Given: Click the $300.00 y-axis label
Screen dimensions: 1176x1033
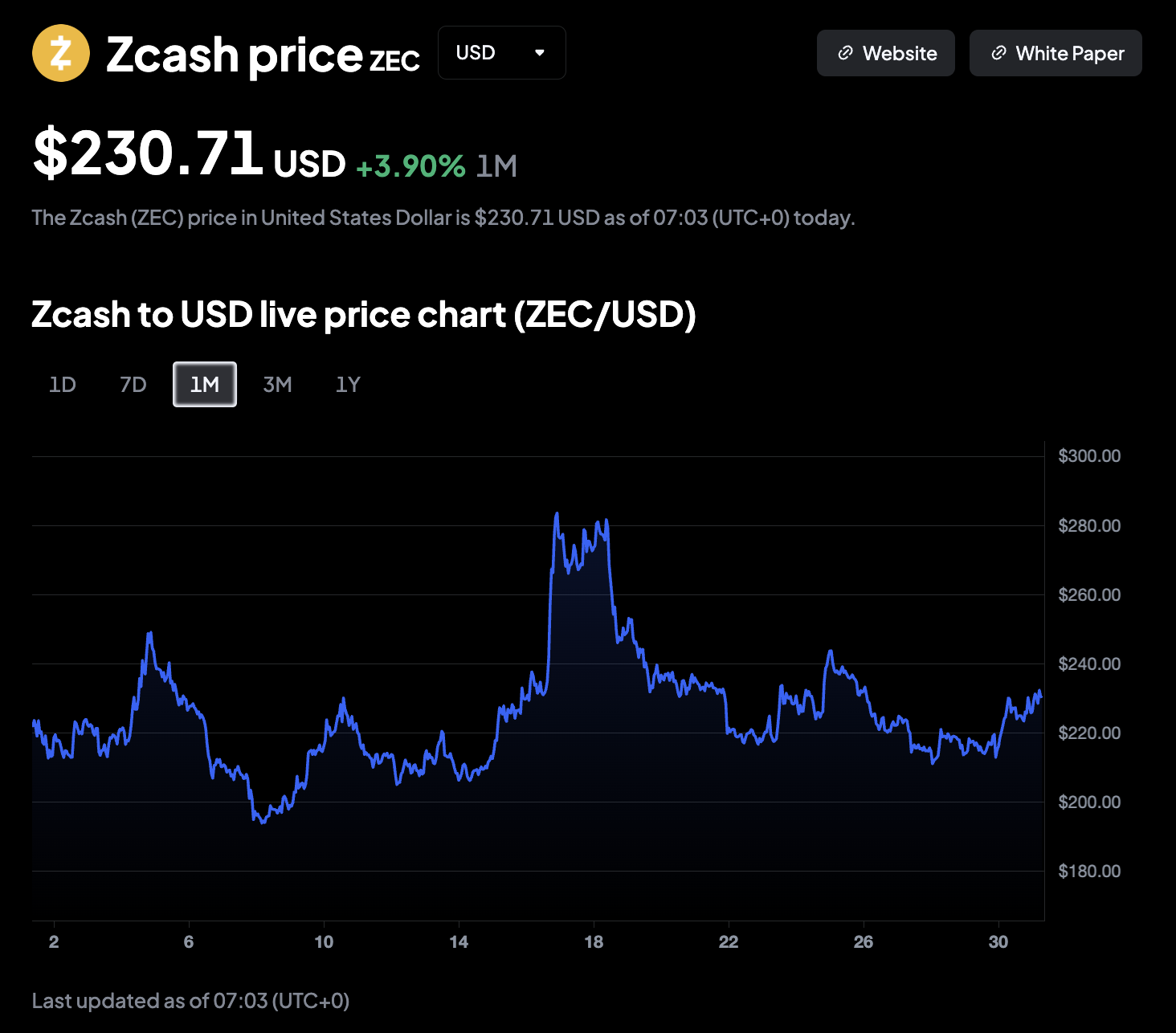Looking at the screenshot, I should (x=1089, y=456).
